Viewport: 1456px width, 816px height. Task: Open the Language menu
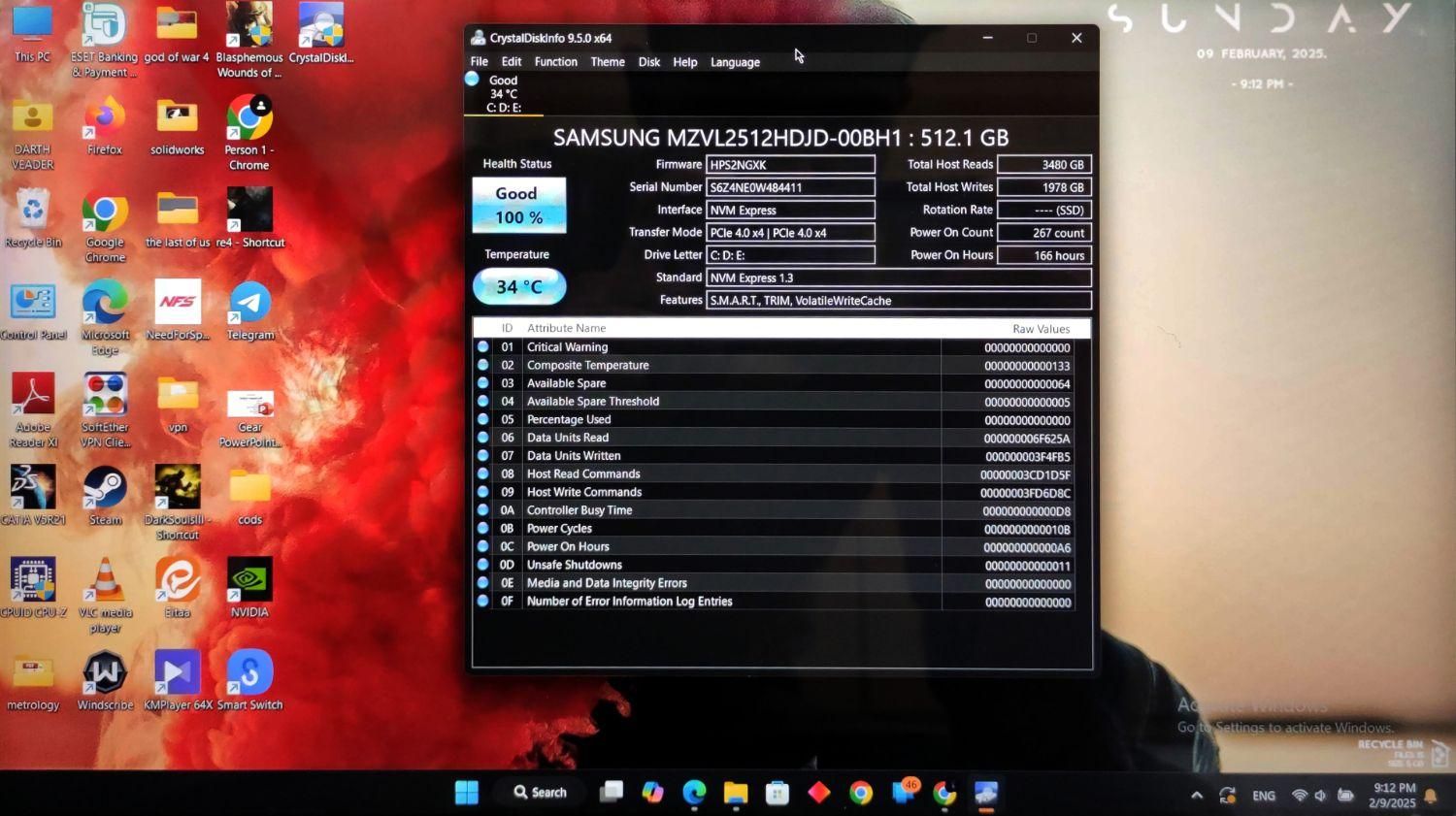[x=735, y=62]
